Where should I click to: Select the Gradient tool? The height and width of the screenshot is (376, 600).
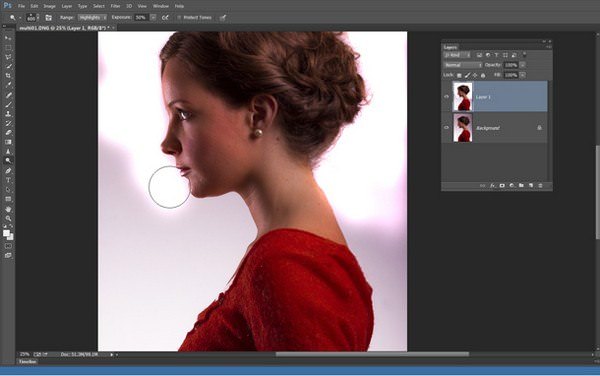(8, 142)
